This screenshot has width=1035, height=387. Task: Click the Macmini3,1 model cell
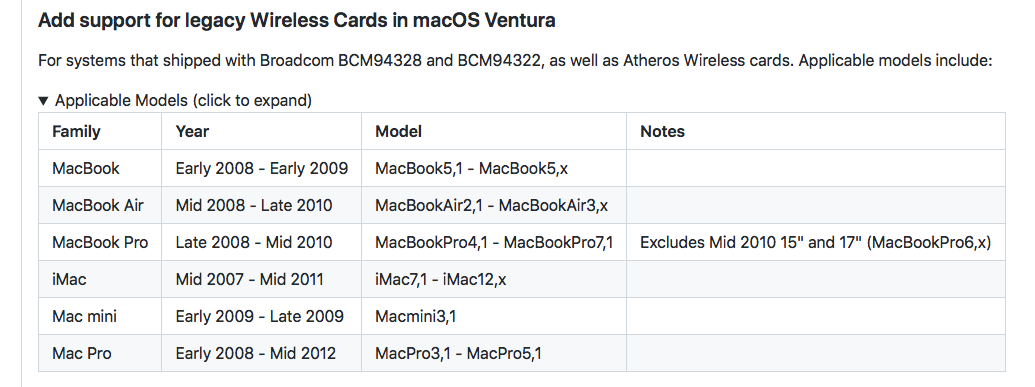click(494, 316)
